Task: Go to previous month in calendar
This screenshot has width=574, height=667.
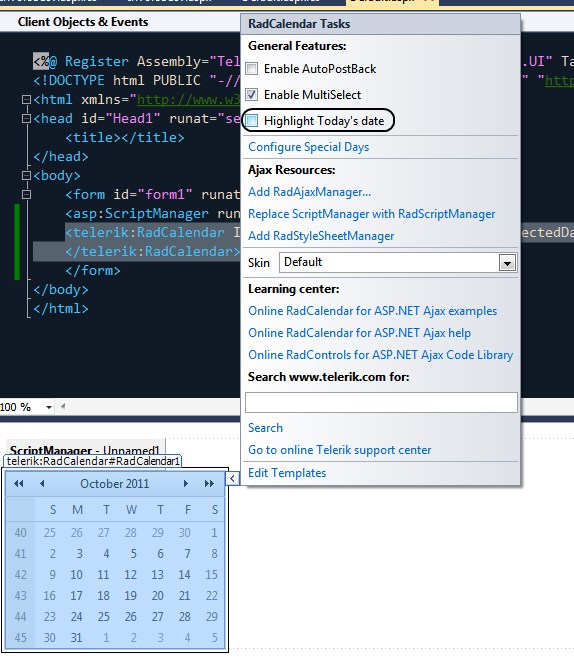Action: (42, 484)
